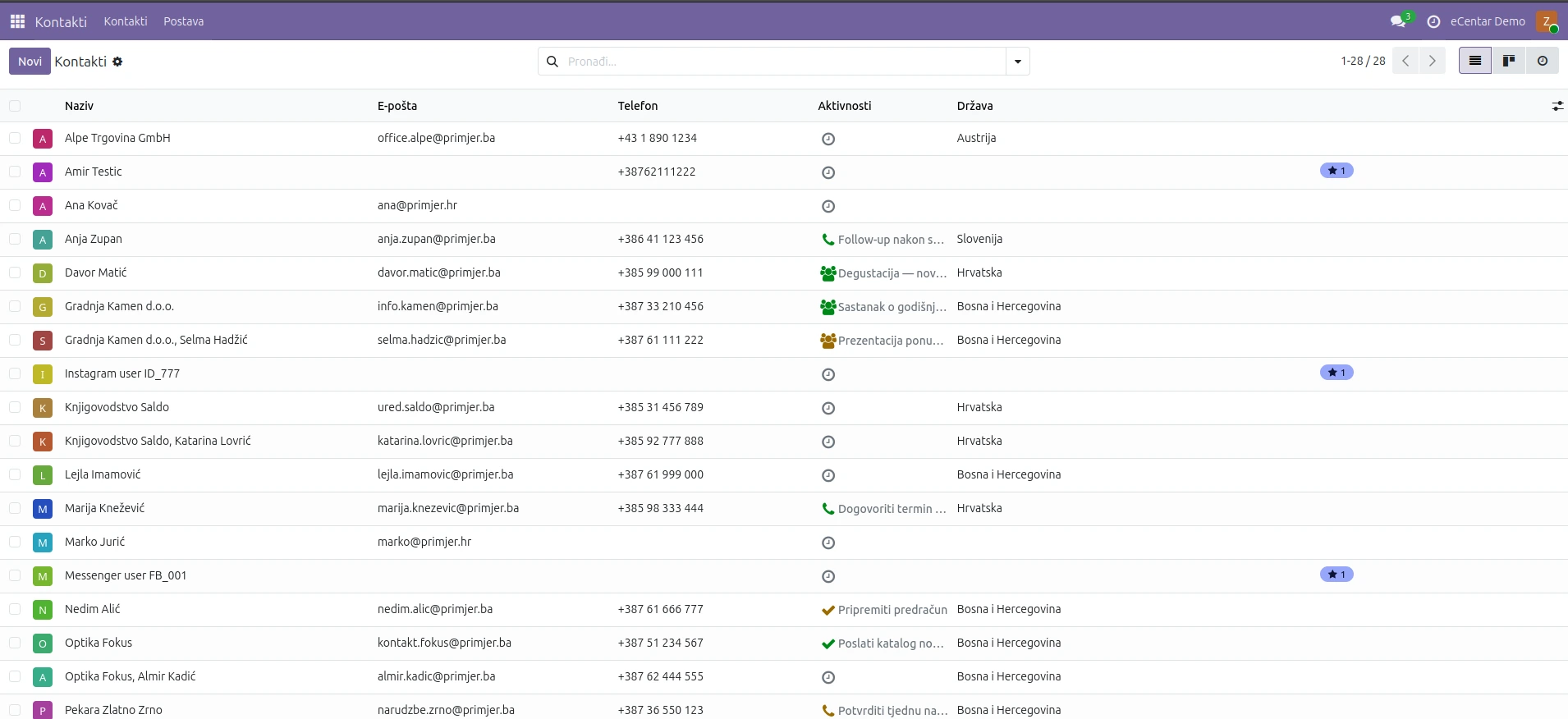Select checkbox for Ana Kovač
This screenshot has width=1568, height=719.
point(15,205)
